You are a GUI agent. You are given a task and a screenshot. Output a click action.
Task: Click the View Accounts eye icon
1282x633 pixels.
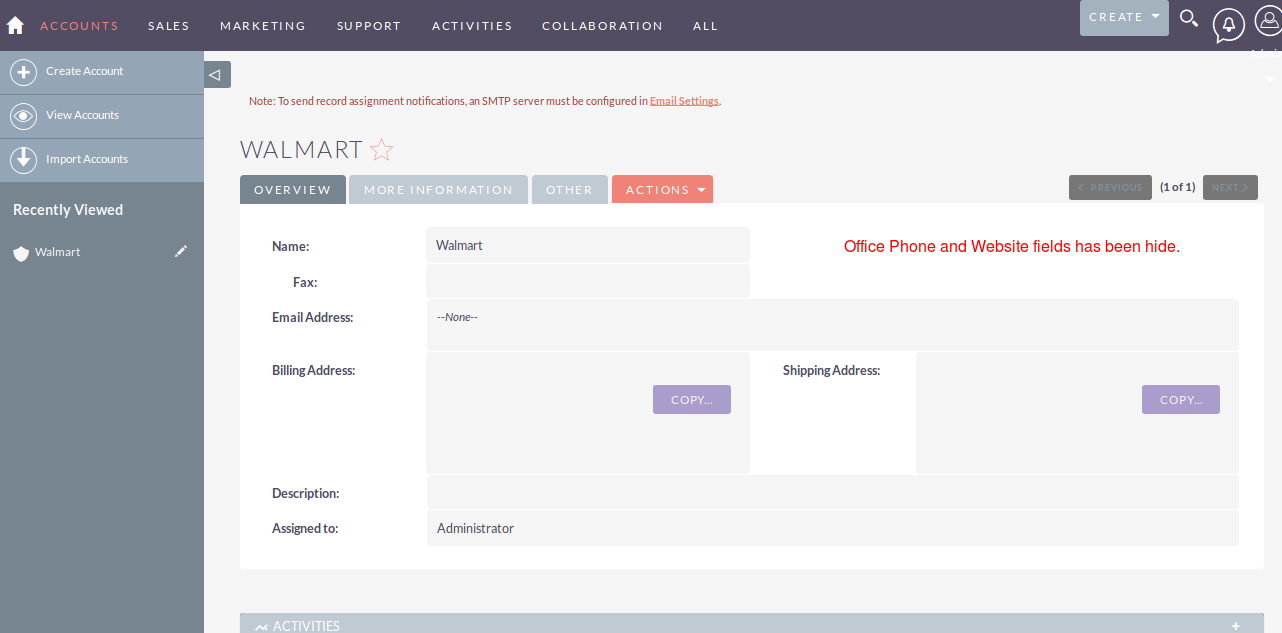pos(23,116)
